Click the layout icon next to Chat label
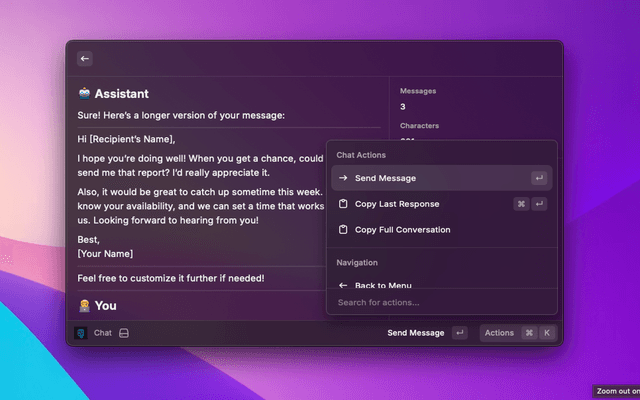The height and width of the screenshot is (400, 640). 124,333
